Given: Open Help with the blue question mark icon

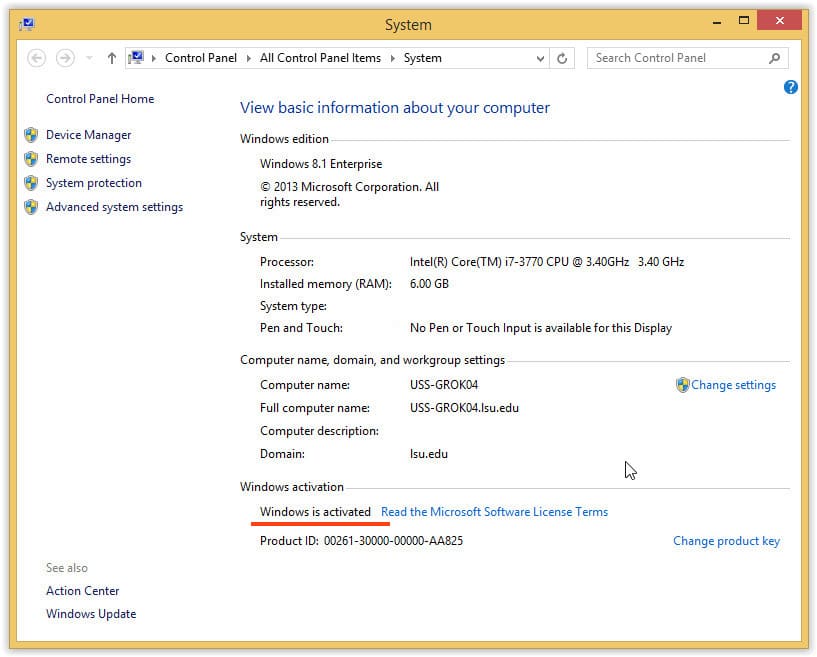Looking at the screenshot, I should pyautogui.click(x=791, y=88).
